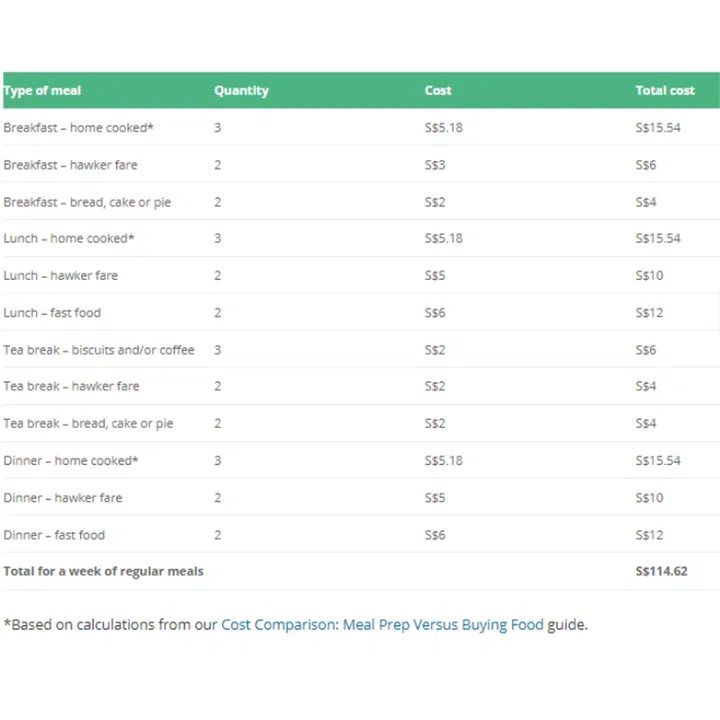Click the "Lunch – hawker fare" cell
The image size is (720, 720).
point(60,276)
